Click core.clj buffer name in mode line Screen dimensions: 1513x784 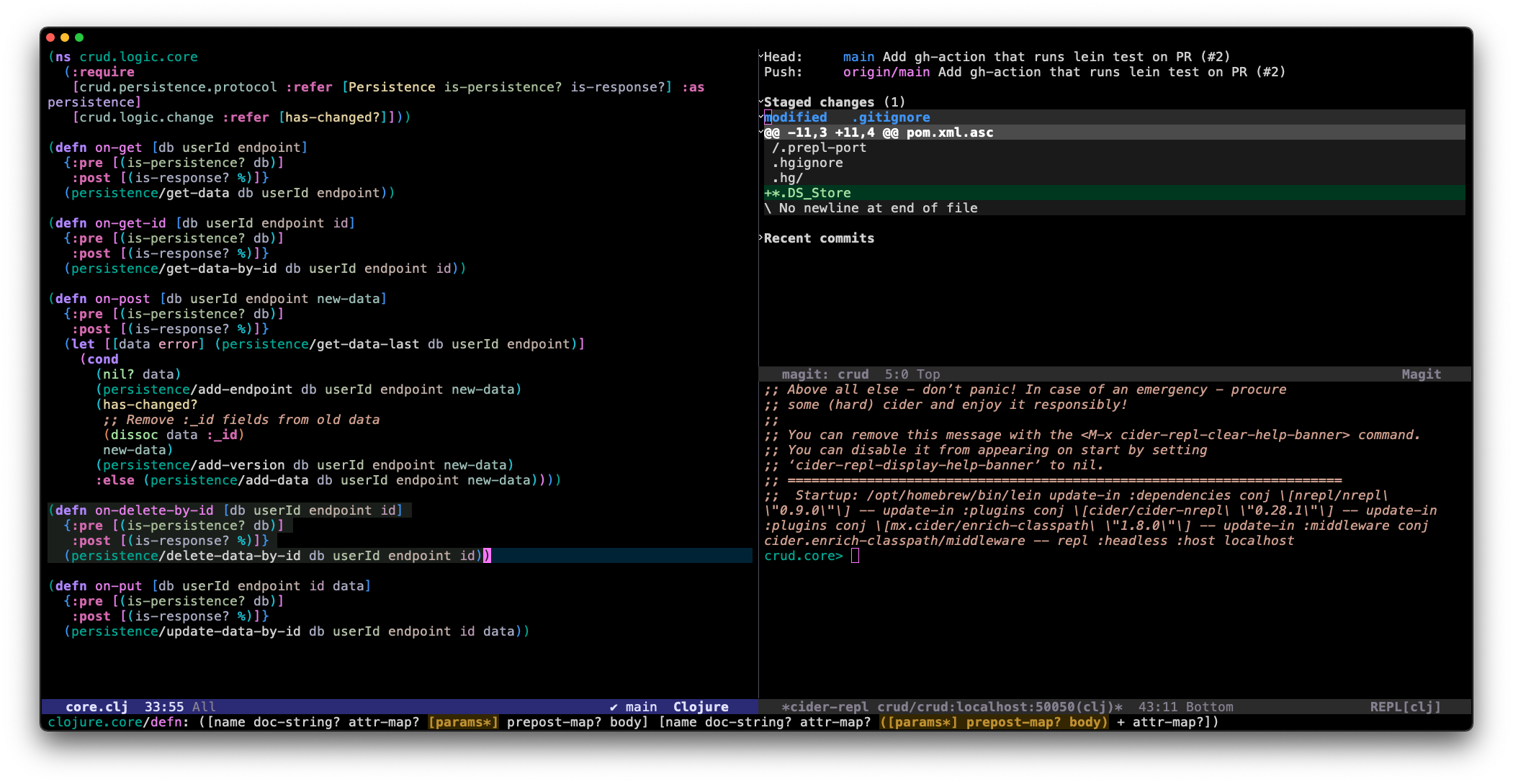96,706
